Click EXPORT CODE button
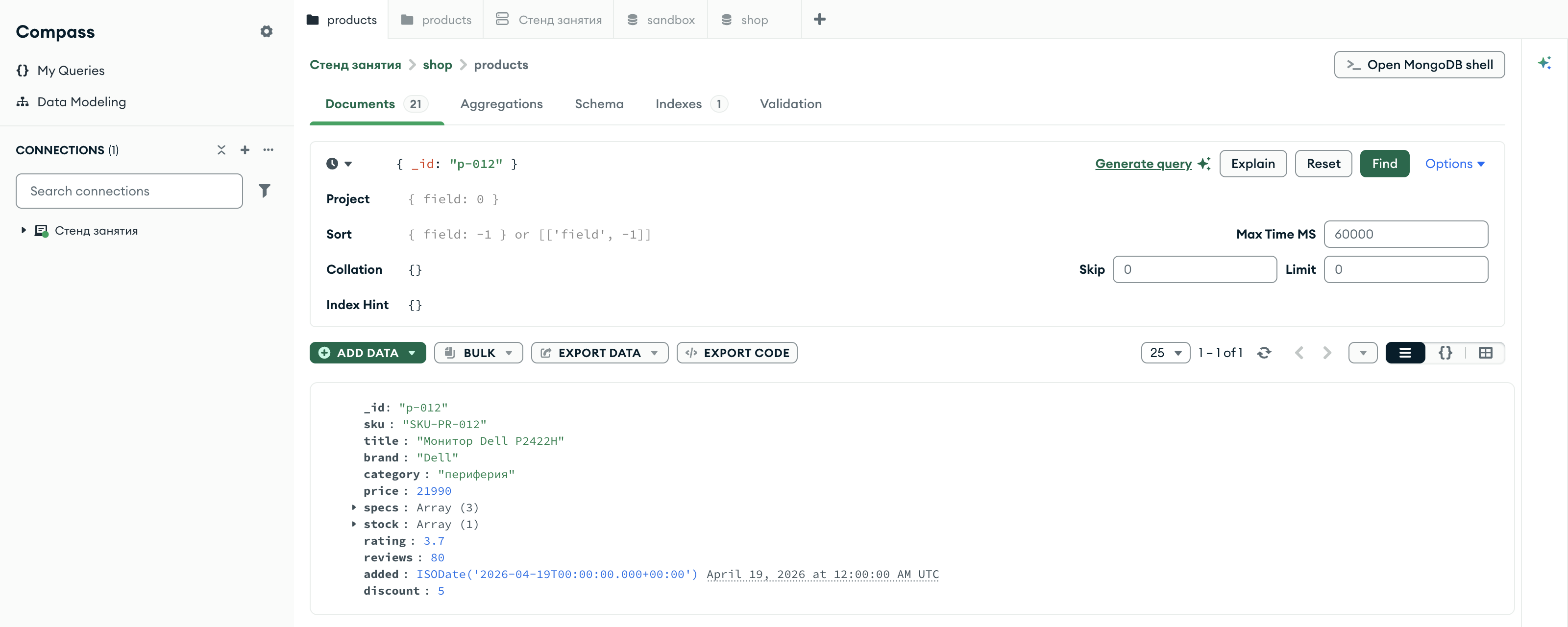1568x627 pixels. tap(736, 353)
